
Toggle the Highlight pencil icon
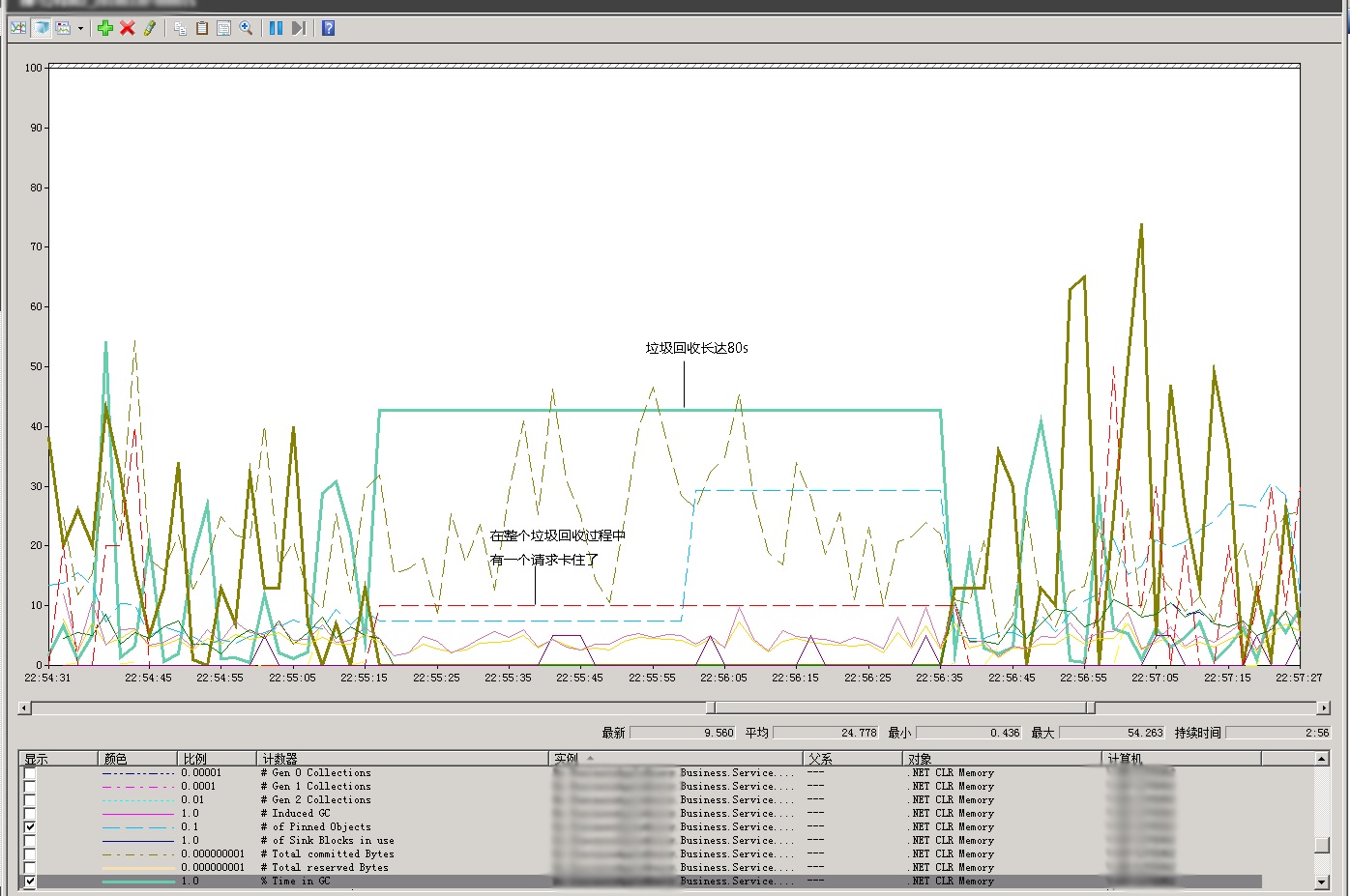(150, 28)
